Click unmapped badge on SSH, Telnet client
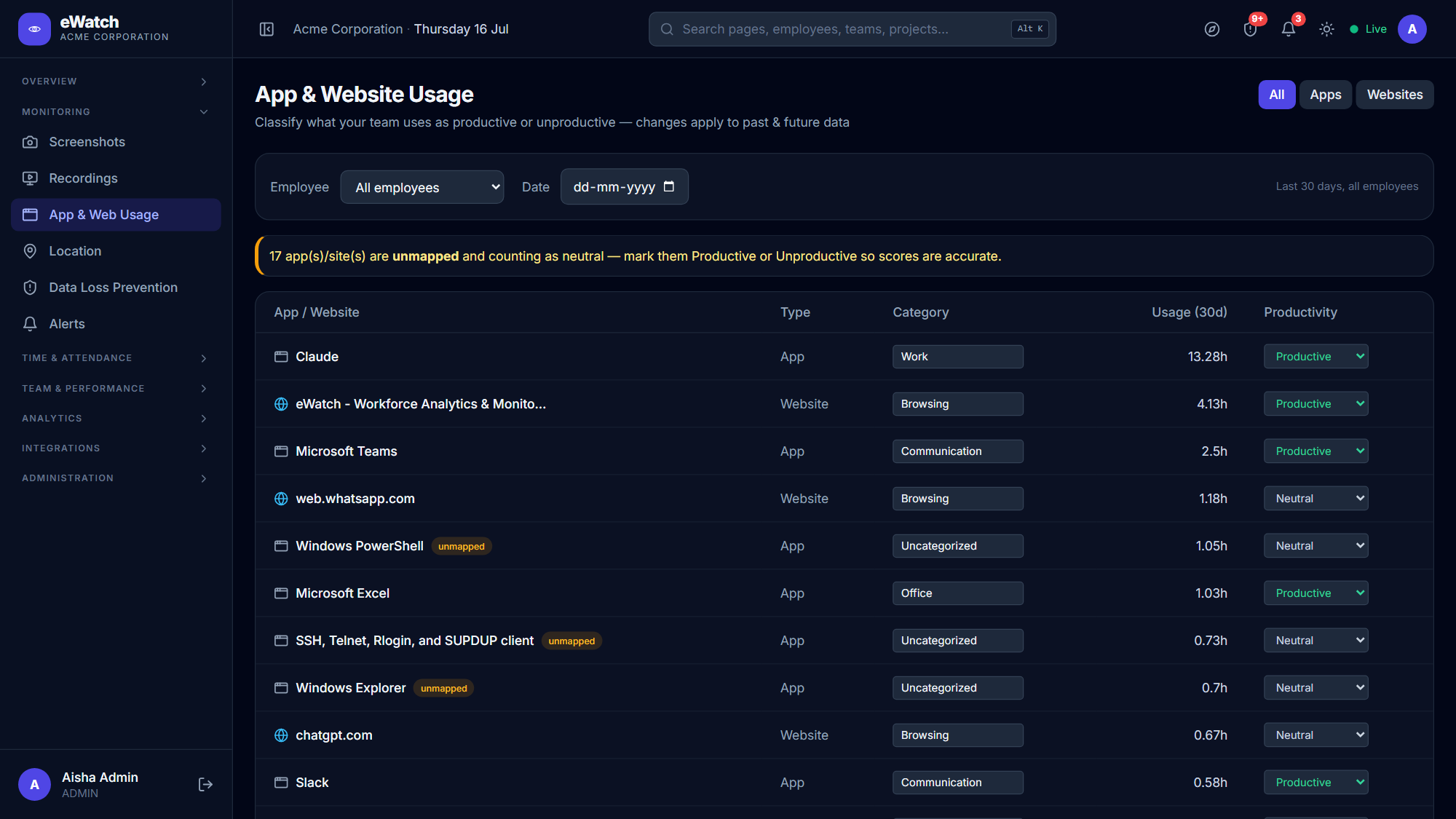This screenshot has height=819, width=1456. 571,641
